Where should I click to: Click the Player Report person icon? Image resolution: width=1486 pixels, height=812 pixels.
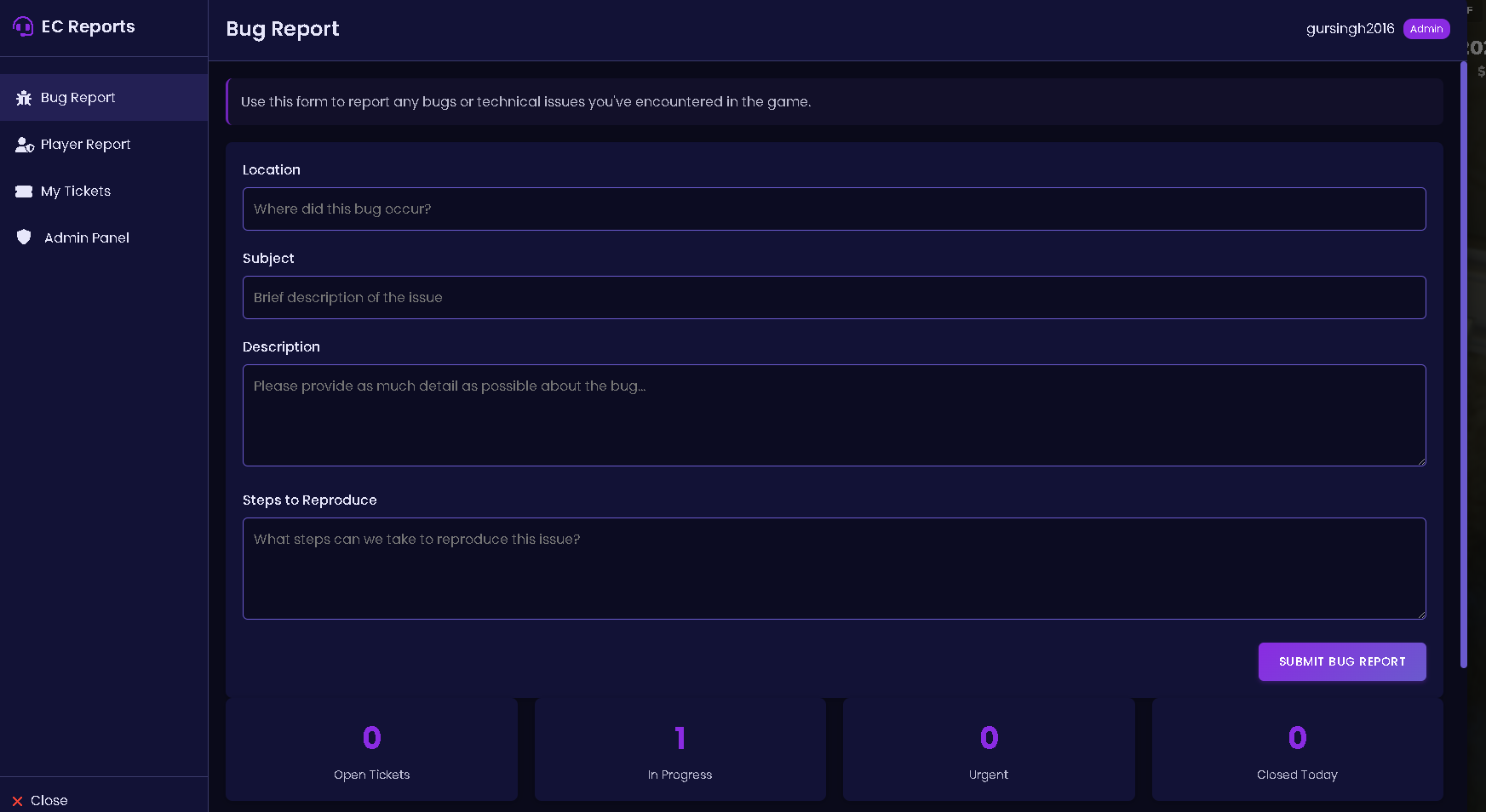(x=24, y=144)
